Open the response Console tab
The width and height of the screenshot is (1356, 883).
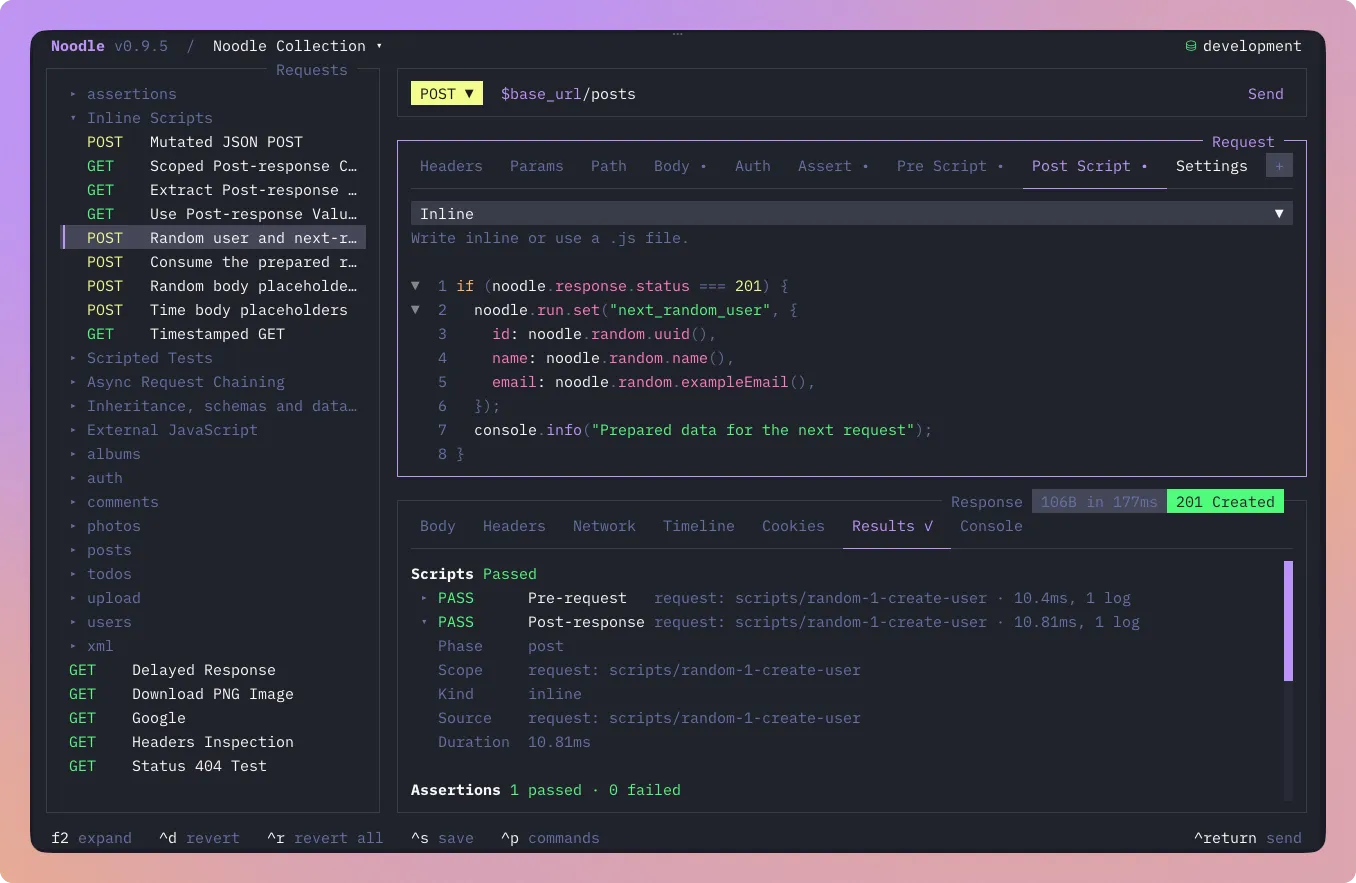coord(991,526)
